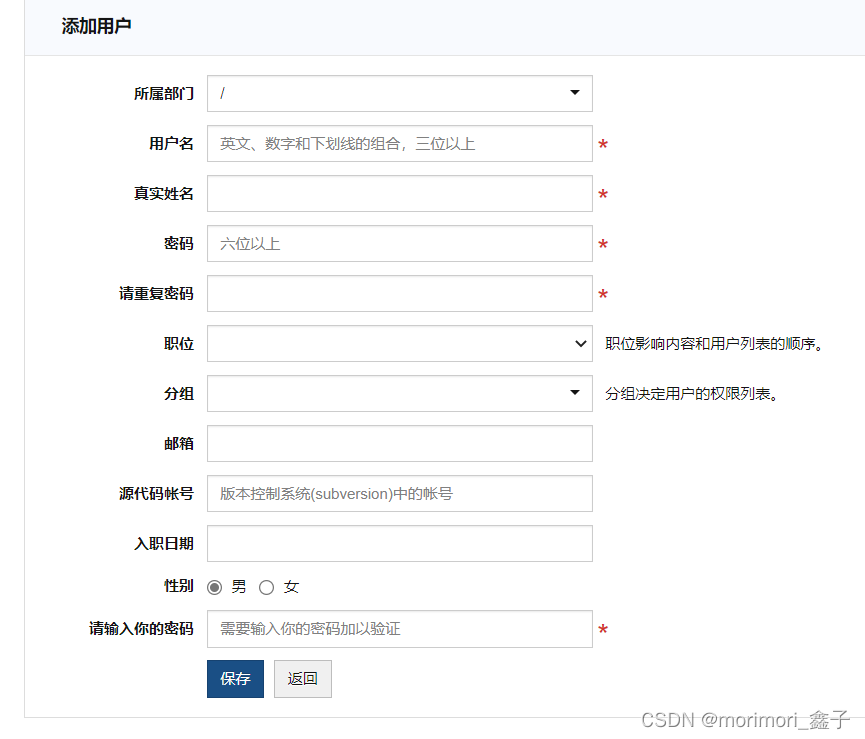Viewport: 865px width, 739px height.
Task: Click the 保存 save button
Action: click(236, 679)
